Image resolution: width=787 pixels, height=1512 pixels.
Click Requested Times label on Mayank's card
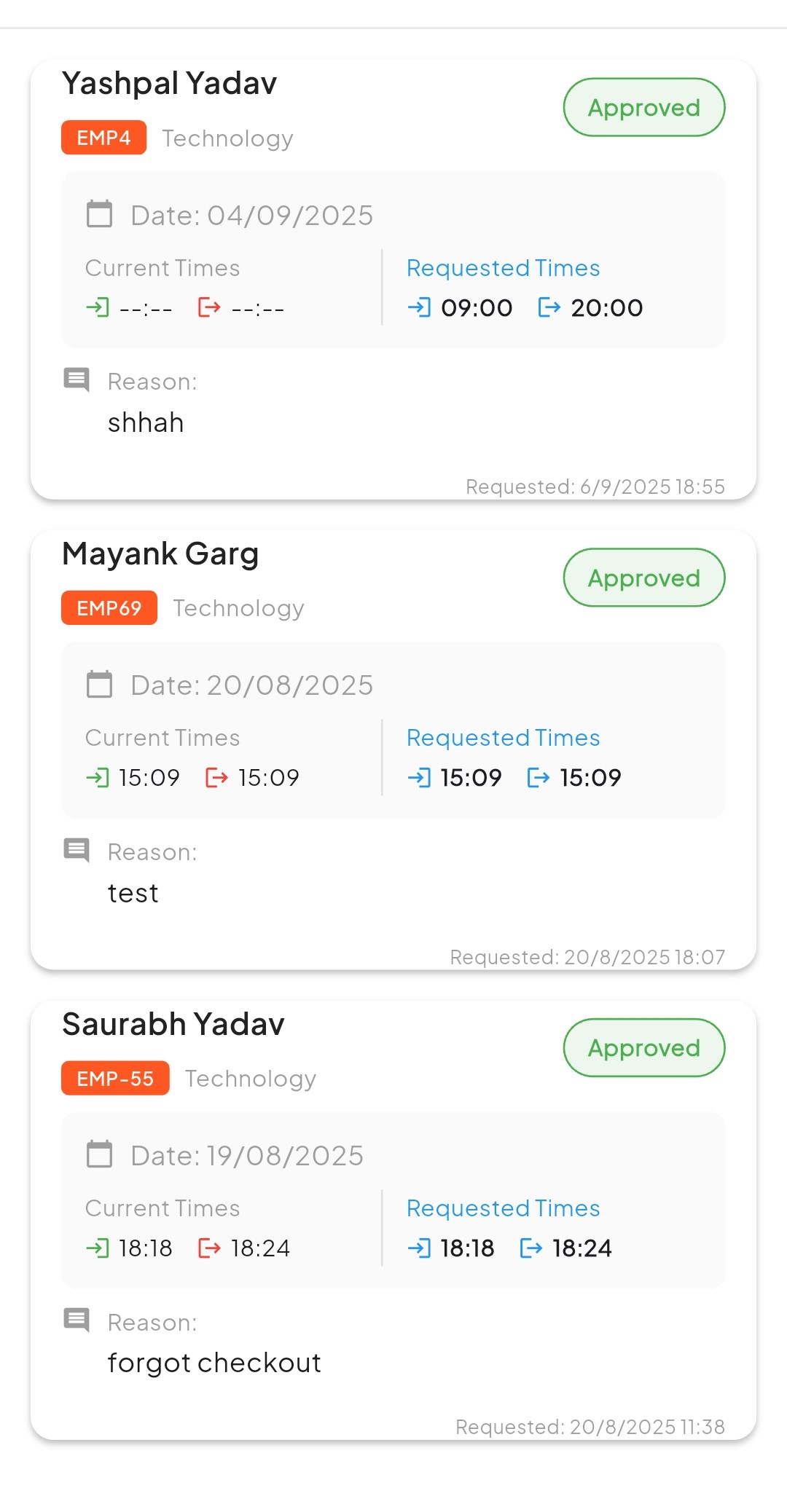coord(503,738)
